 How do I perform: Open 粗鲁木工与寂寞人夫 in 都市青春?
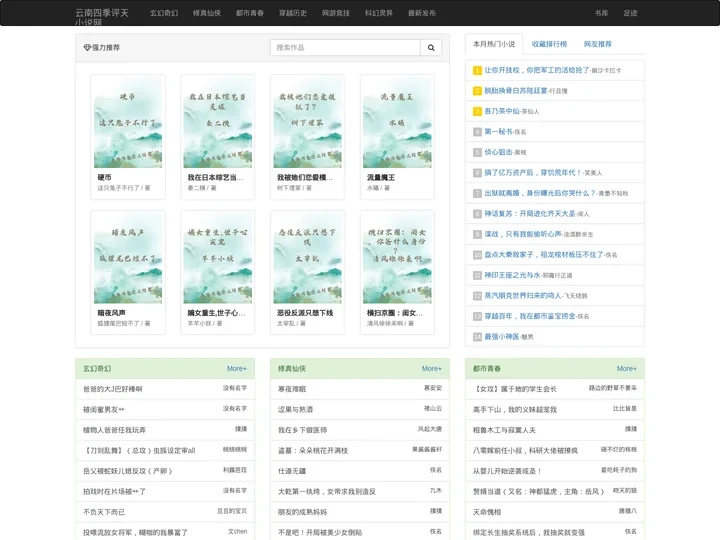tap(504, 430)
